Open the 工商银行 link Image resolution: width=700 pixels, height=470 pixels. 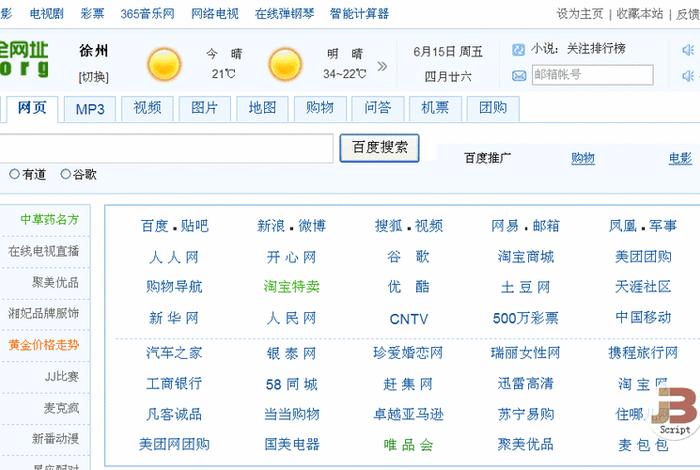click(174, 384)
